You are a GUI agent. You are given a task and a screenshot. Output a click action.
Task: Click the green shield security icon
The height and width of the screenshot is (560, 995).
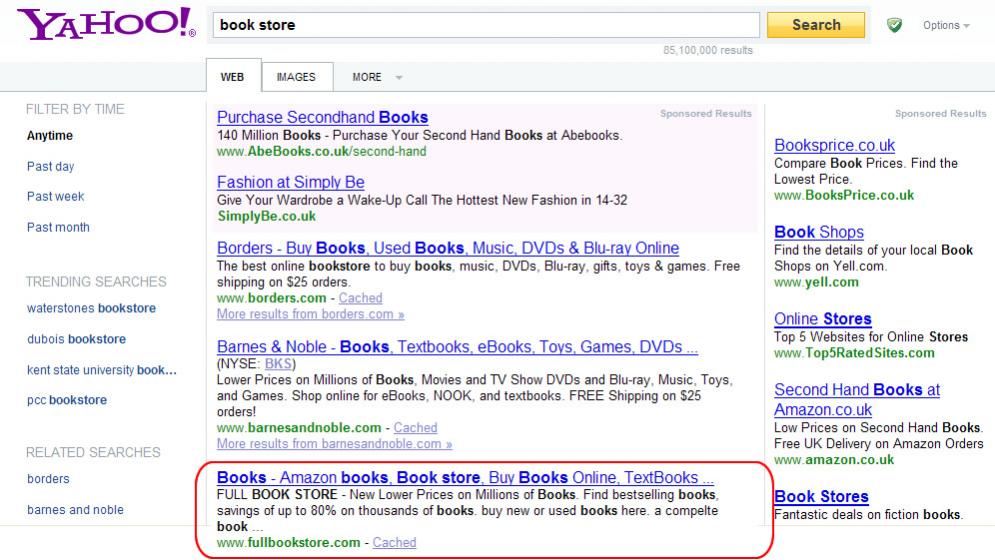coord(894,25)
